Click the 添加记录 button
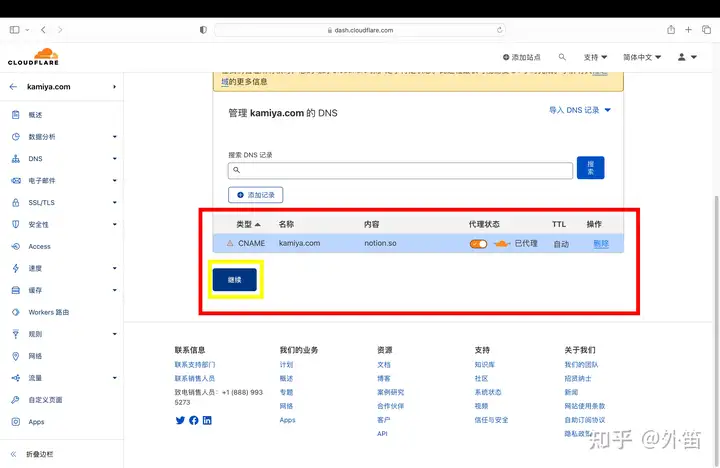The width and height of the screenshot is (720, 468). tap(255, 195)
